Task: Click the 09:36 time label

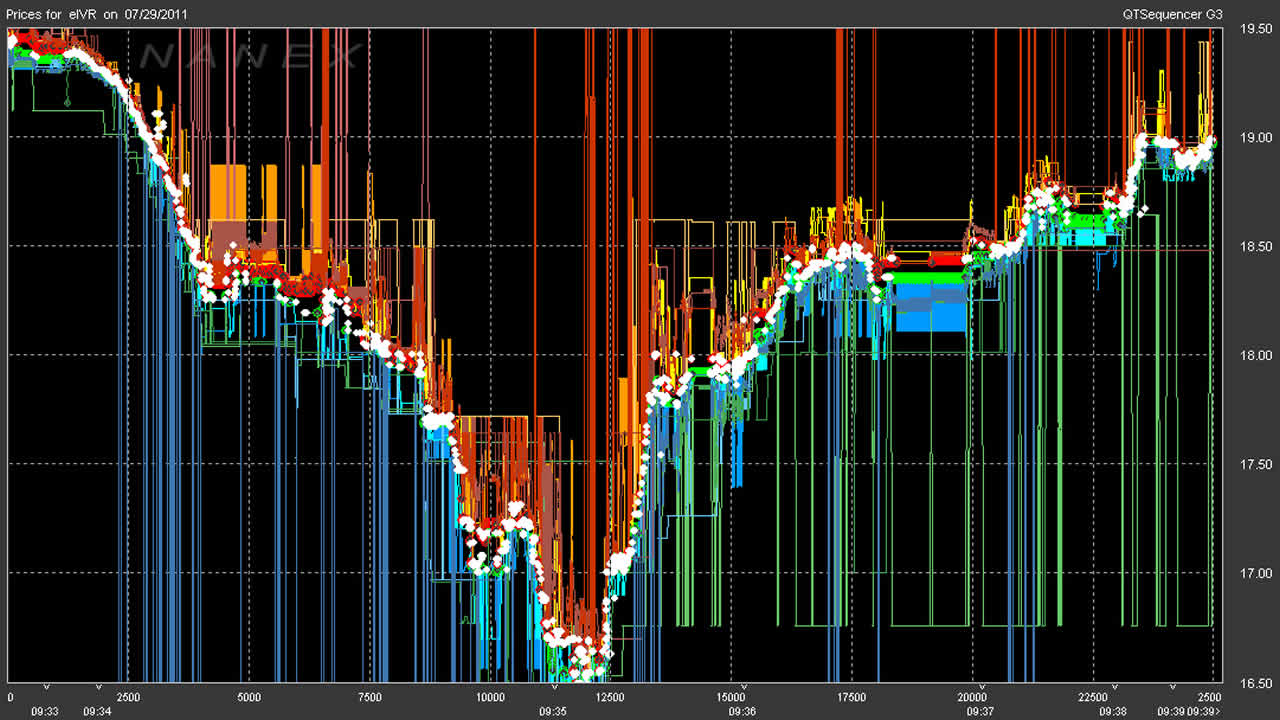Action: (x=742, y=712)
